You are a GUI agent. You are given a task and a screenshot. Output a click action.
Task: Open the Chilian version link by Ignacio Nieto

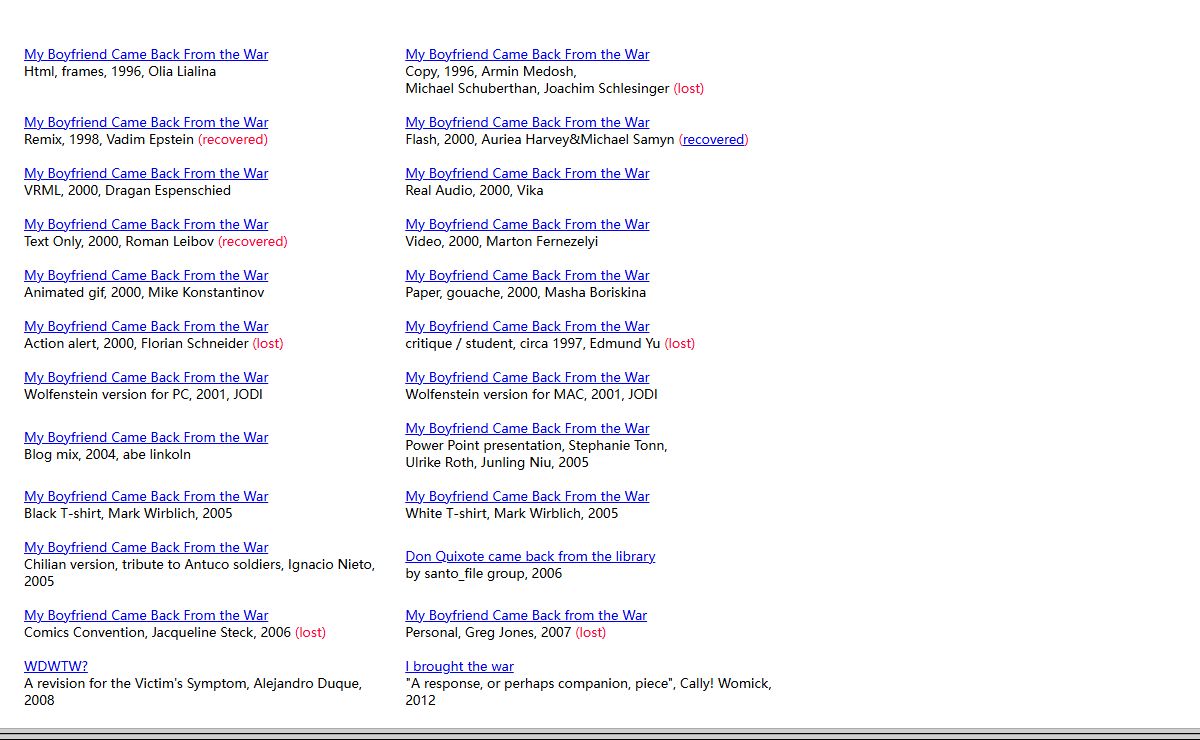coord(146,547)
